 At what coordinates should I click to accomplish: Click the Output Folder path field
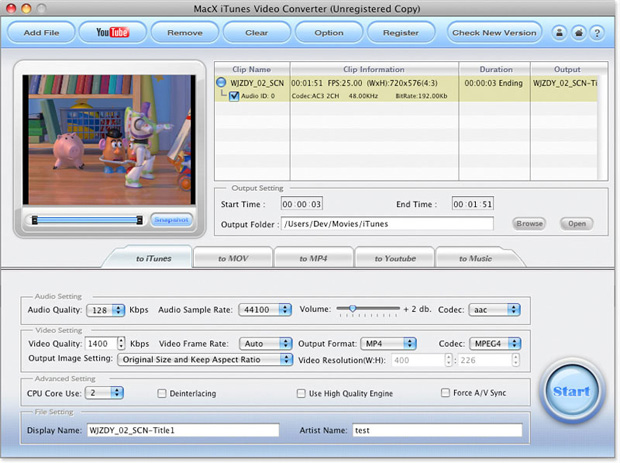click(x=387, y=224)
